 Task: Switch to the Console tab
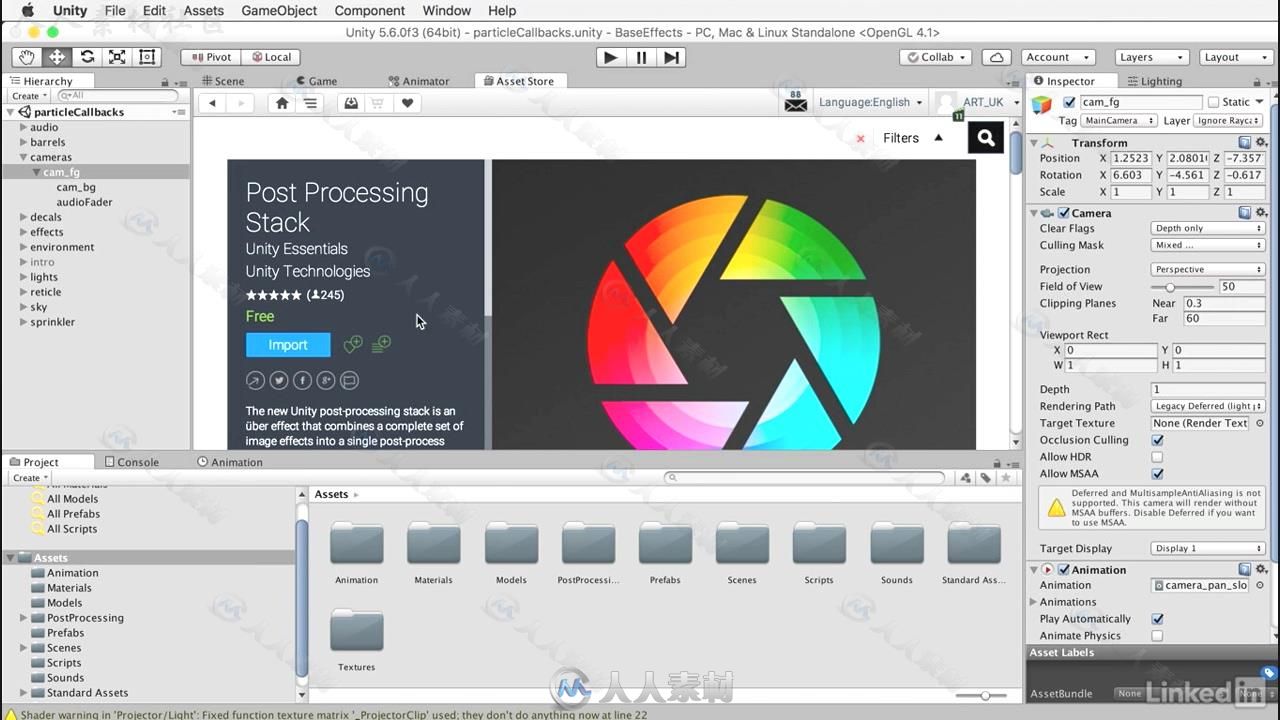pos(131,462)
